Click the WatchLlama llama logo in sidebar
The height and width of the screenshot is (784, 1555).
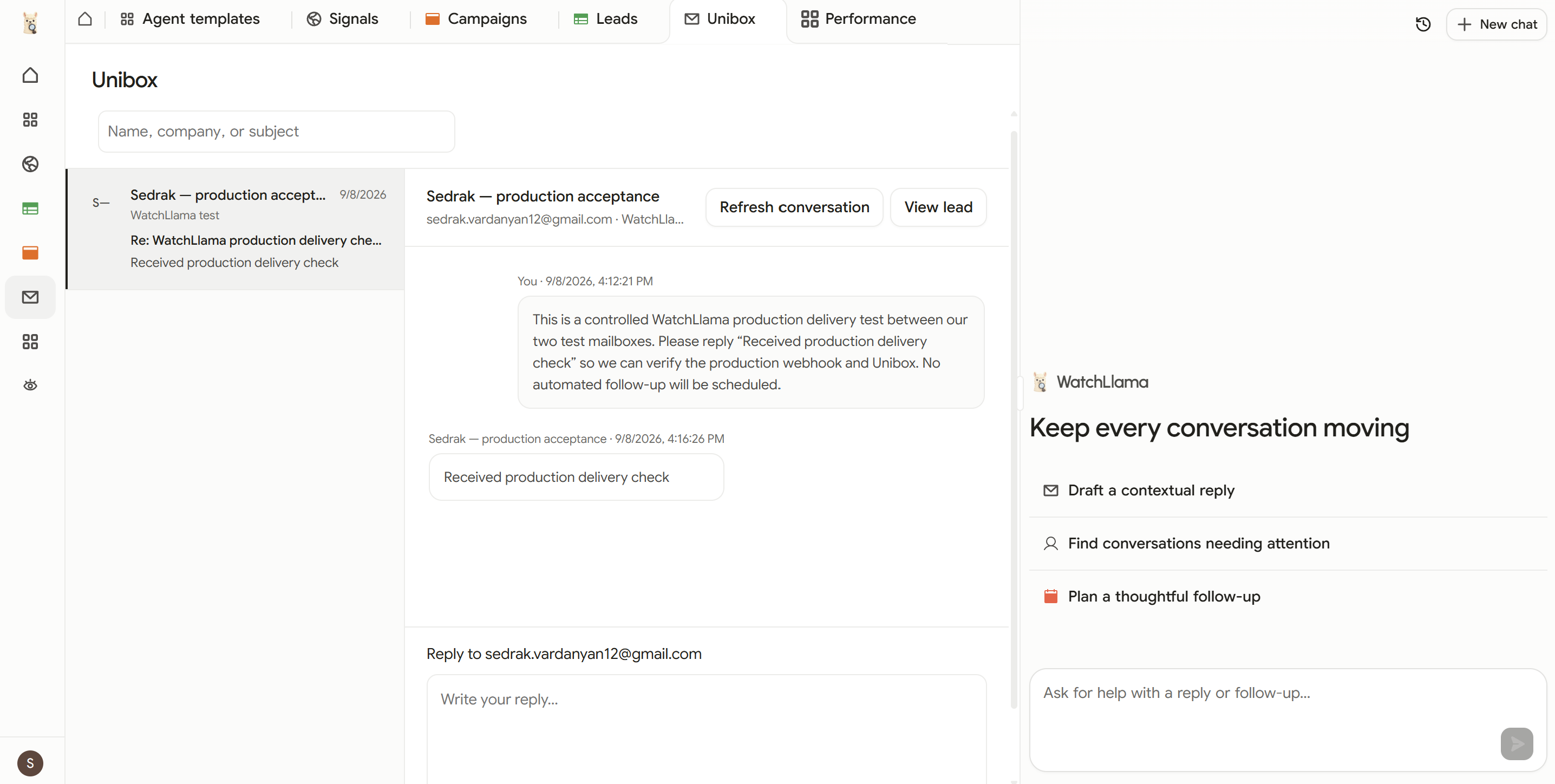click(x=30, y=23)
